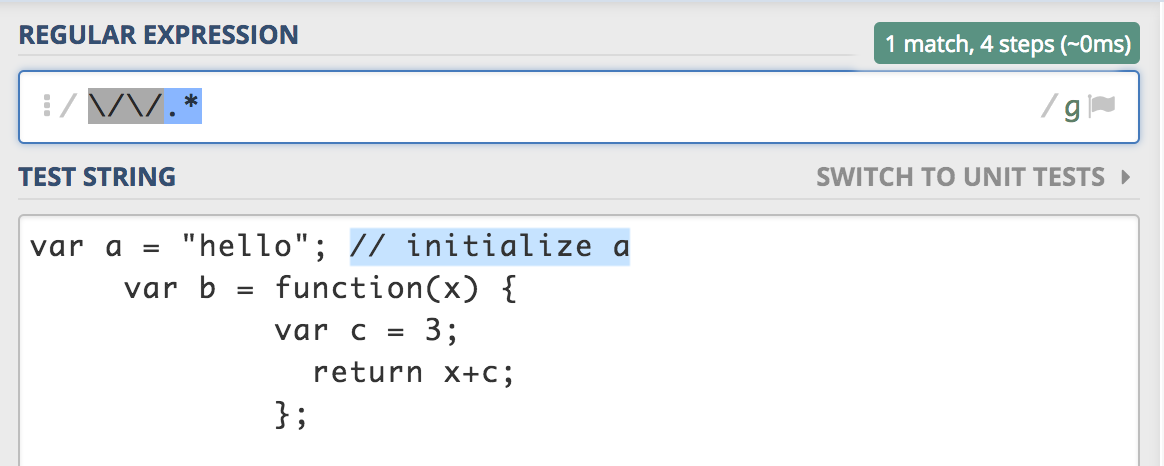1164x466 pixels.
Task: Click the "1 match, 4 steps" badge
Action: click(1007, 44)
